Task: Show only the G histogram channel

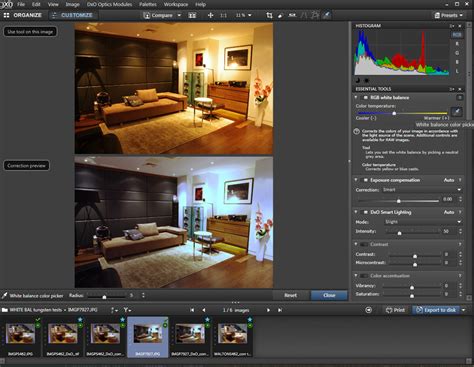Action: 457,53
